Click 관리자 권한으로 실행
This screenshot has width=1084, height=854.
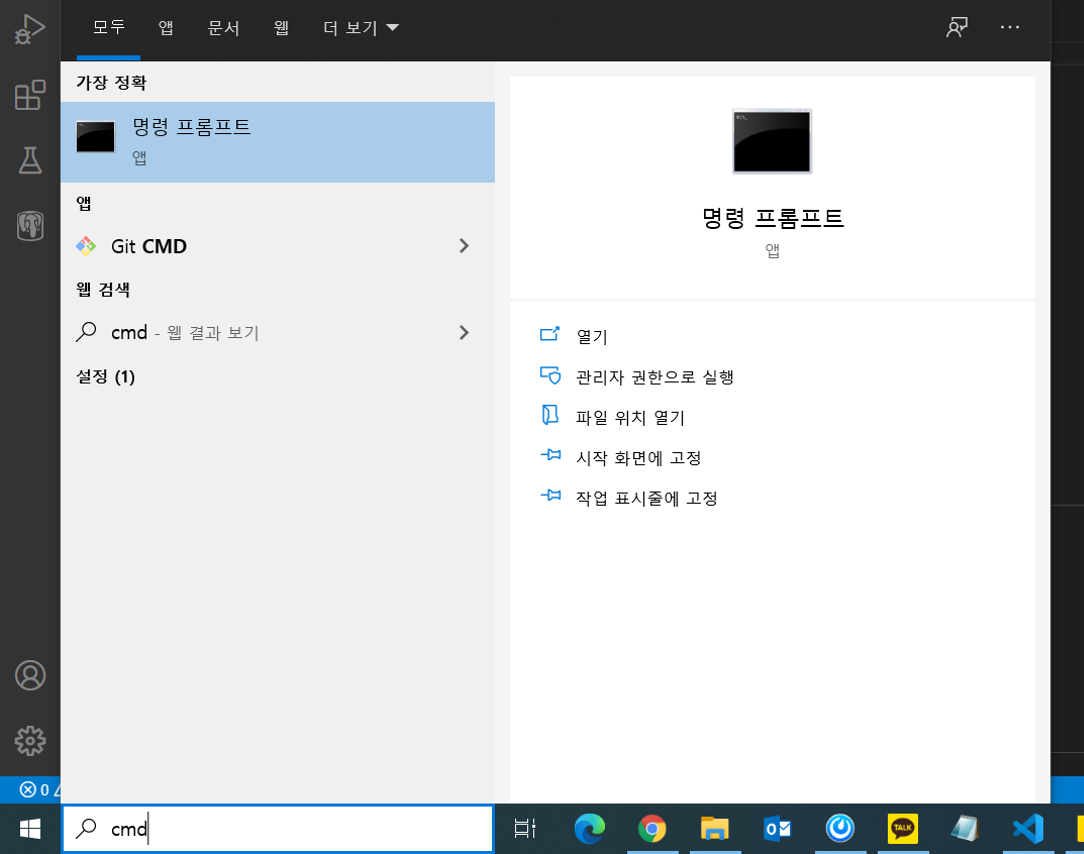click(655, 377)
